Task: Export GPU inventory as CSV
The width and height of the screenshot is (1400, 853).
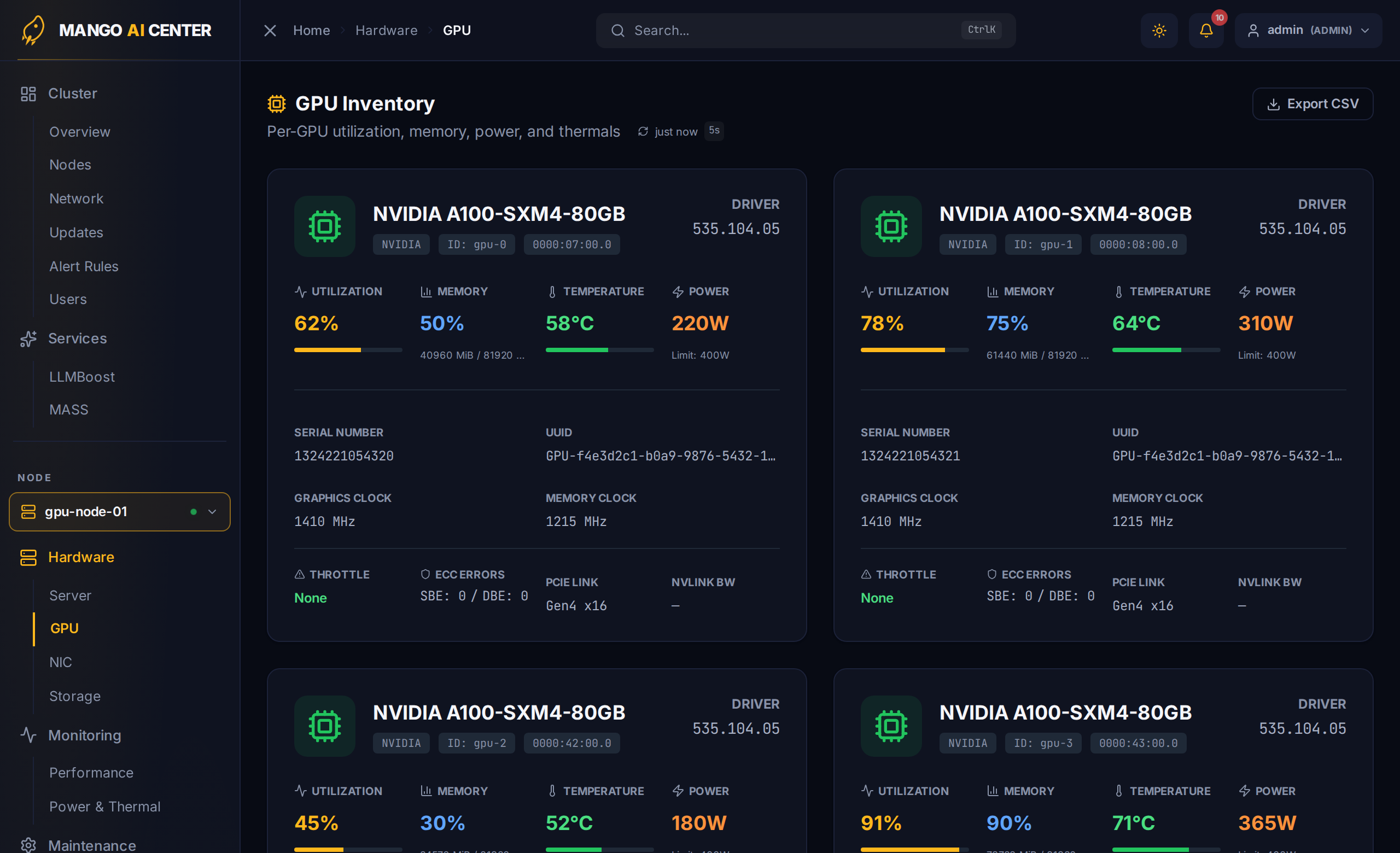Action: (x=1312, y=104)
